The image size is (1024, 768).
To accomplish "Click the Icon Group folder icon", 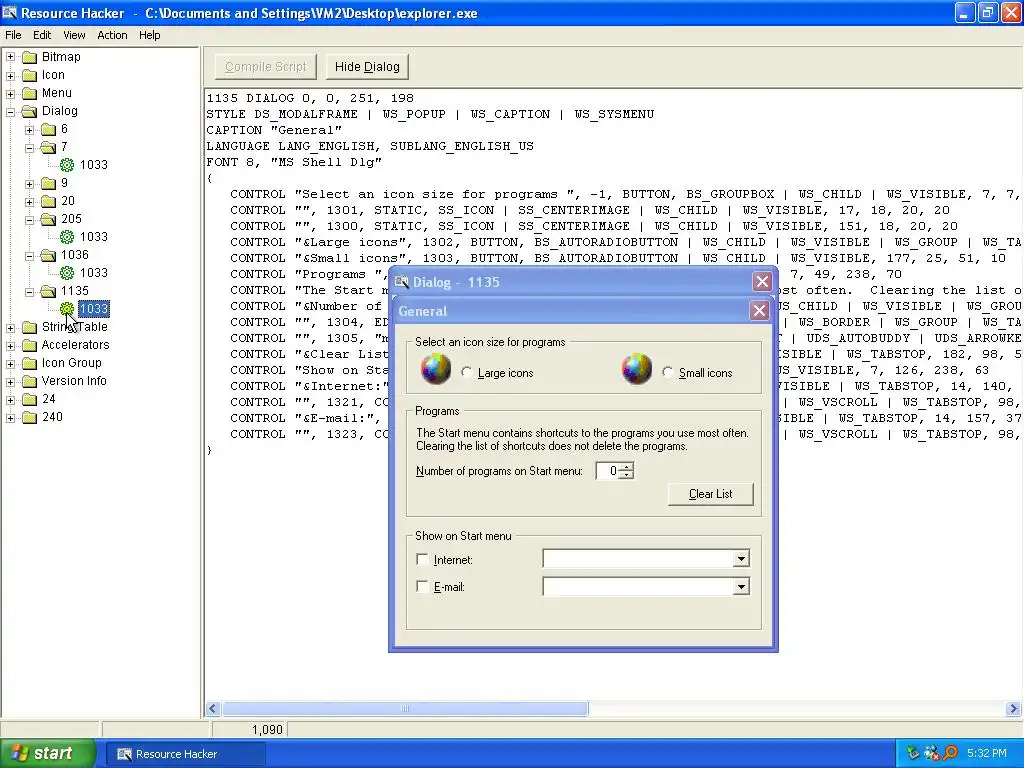I will click(29, 363).
